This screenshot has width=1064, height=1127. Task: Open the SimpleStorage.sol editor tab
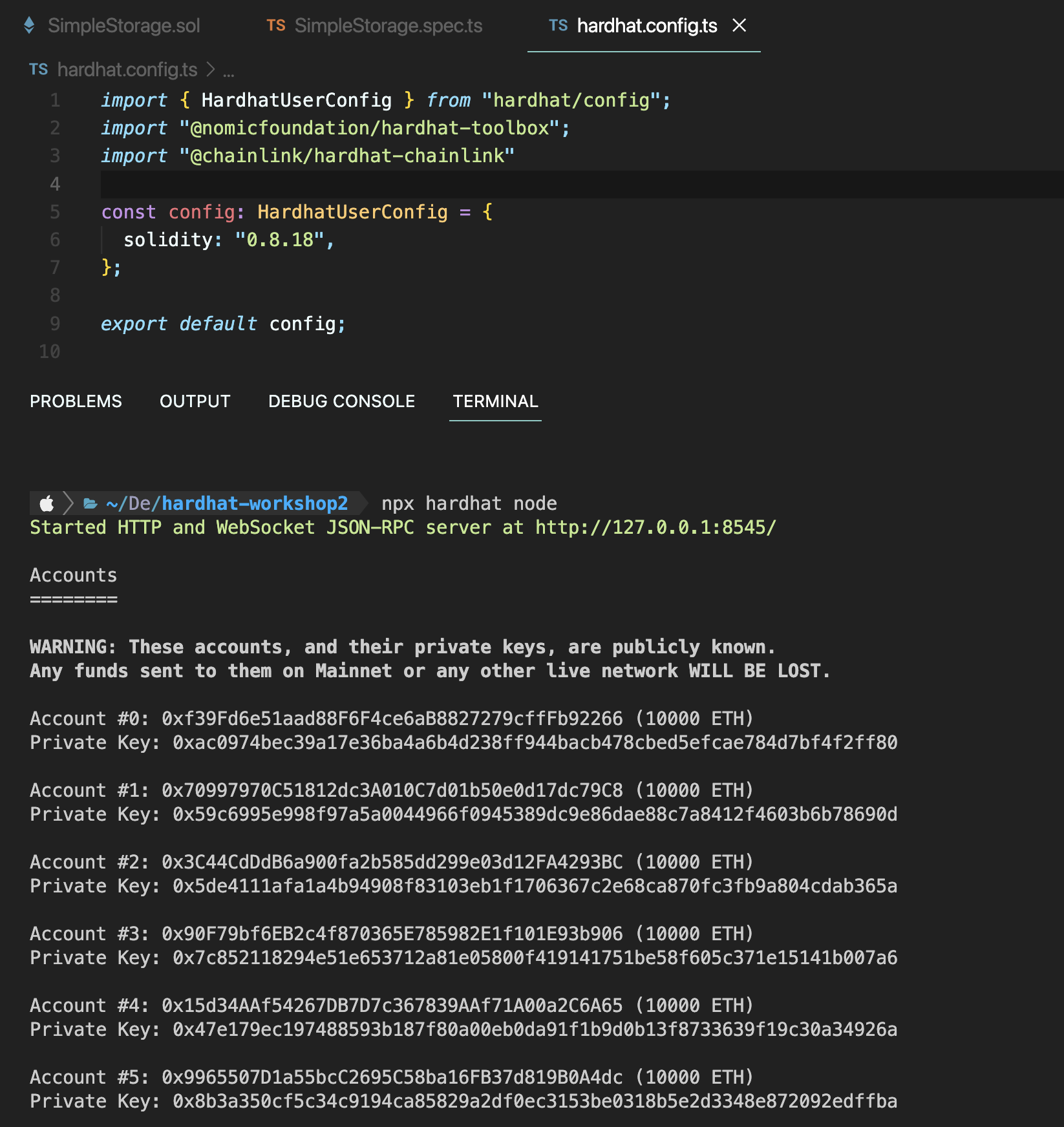tap(112, 26)
